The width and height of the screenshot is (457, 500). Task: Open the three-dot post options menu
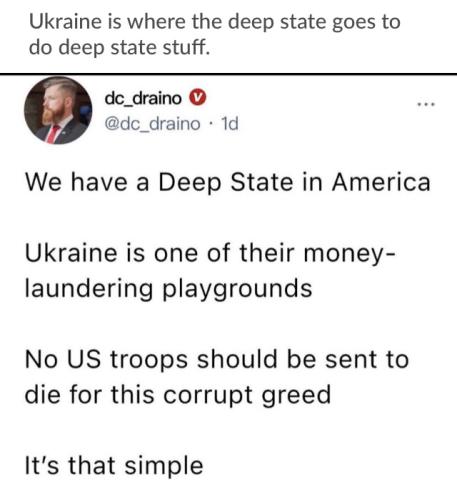coord(426,105)
